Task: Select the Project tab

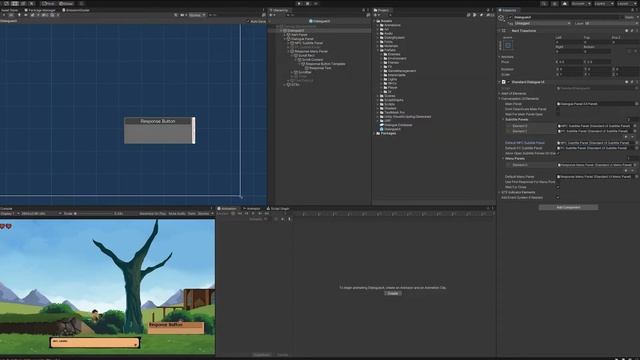Action: tap(381, 10)
